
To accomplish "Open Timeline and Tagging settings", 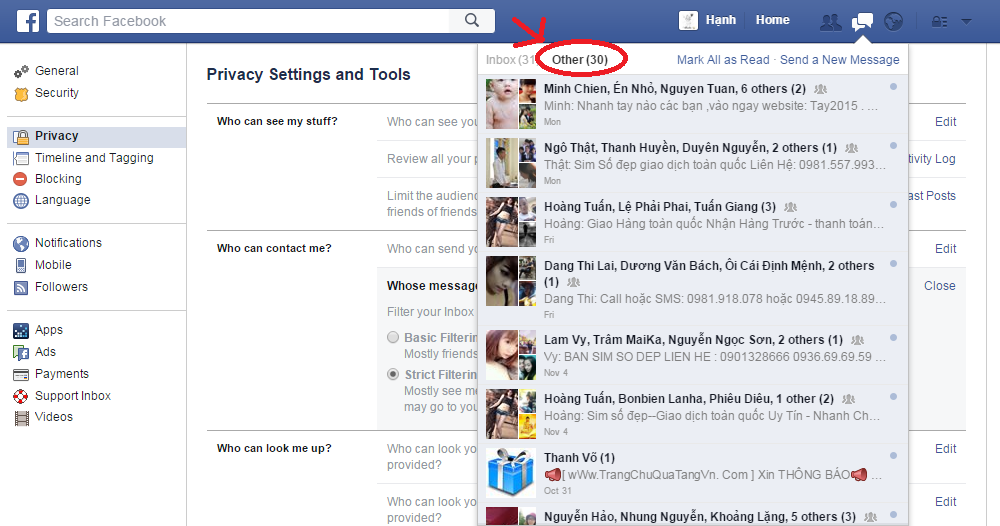I will pyautogui.click(x=94, y=157).
